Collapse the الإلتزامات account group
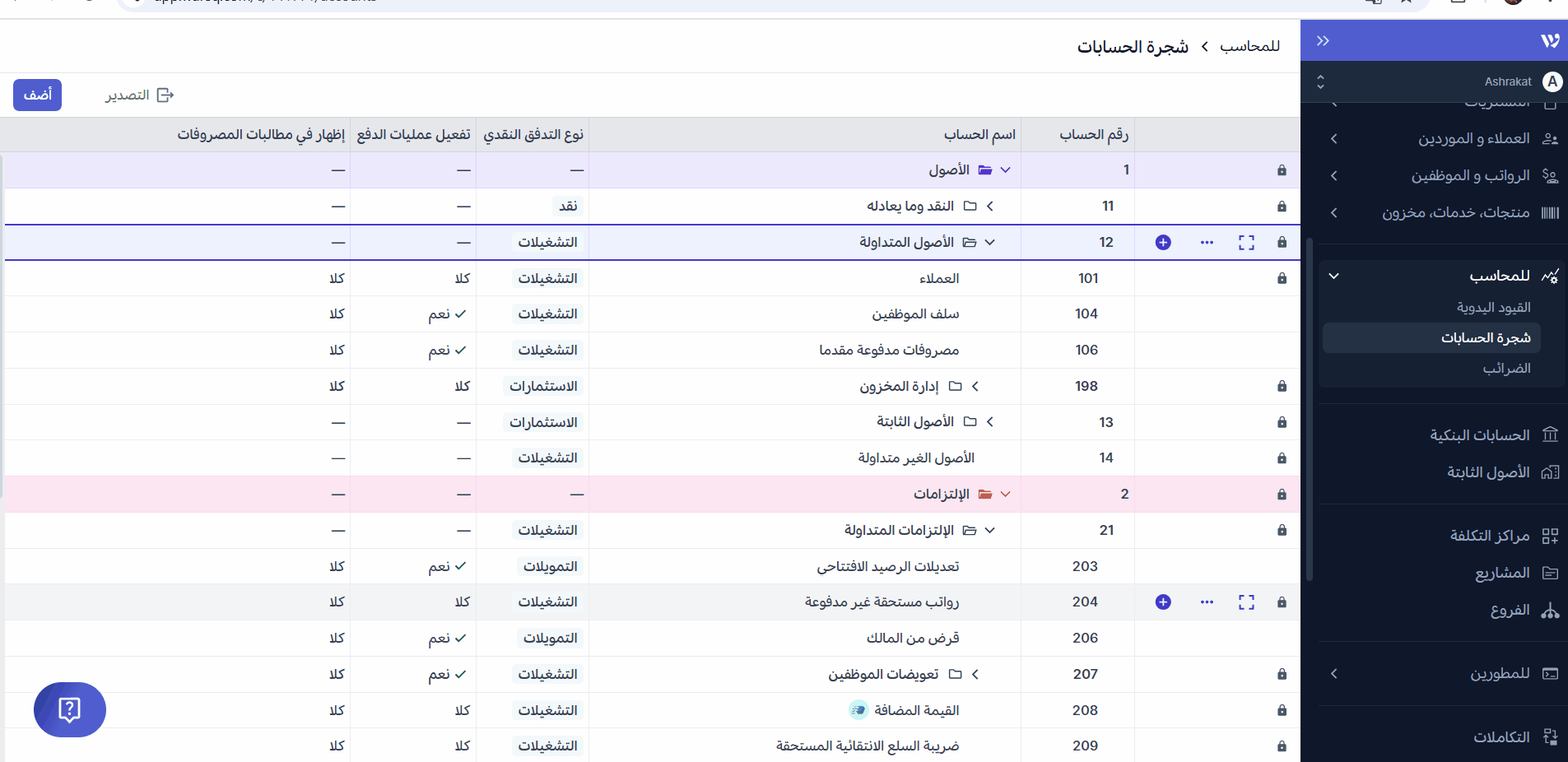Screen dimensions: 1568x762 1005,495
